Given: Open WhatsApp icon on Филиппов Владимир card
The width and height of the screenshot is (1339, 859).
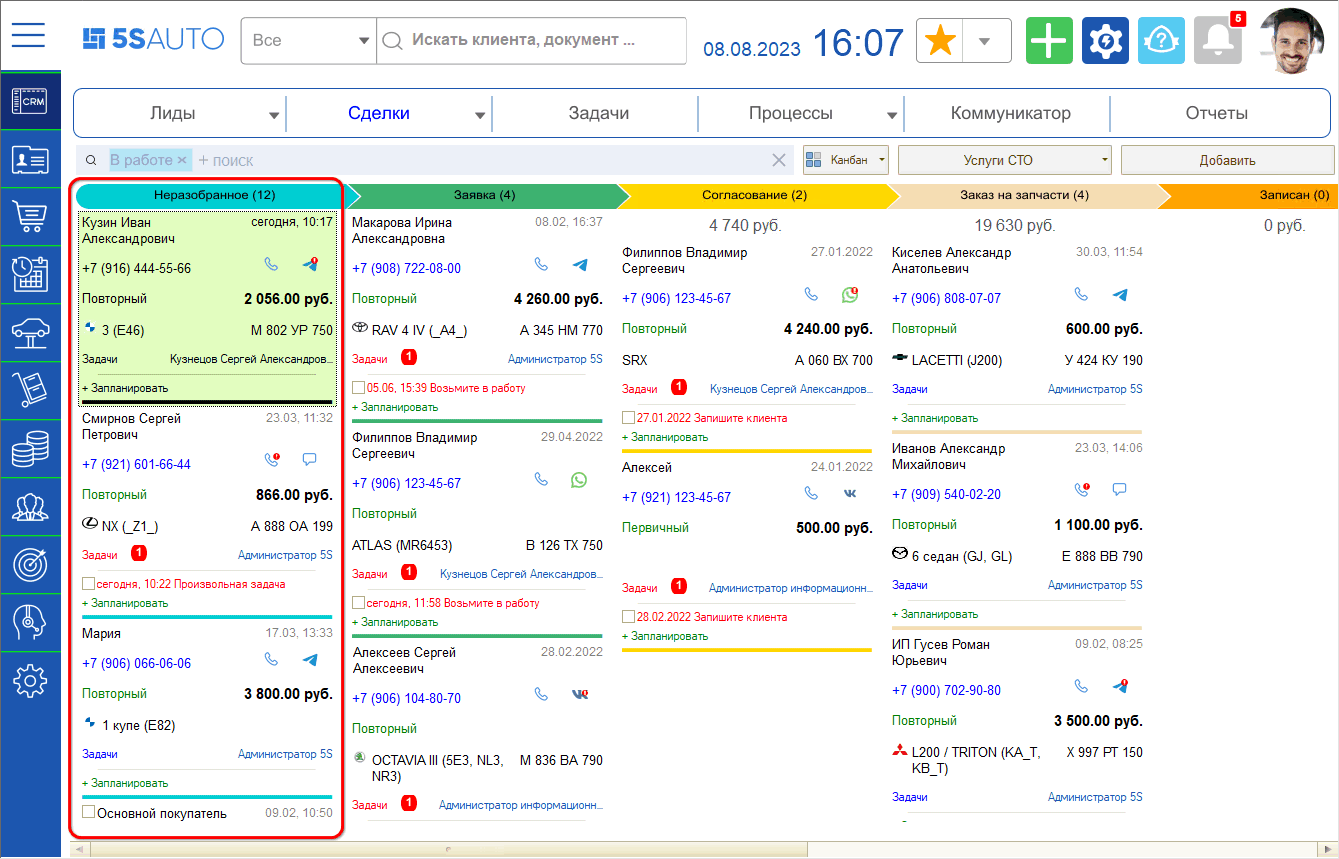Looking at the screenshot, I should (x=579, y=480).
